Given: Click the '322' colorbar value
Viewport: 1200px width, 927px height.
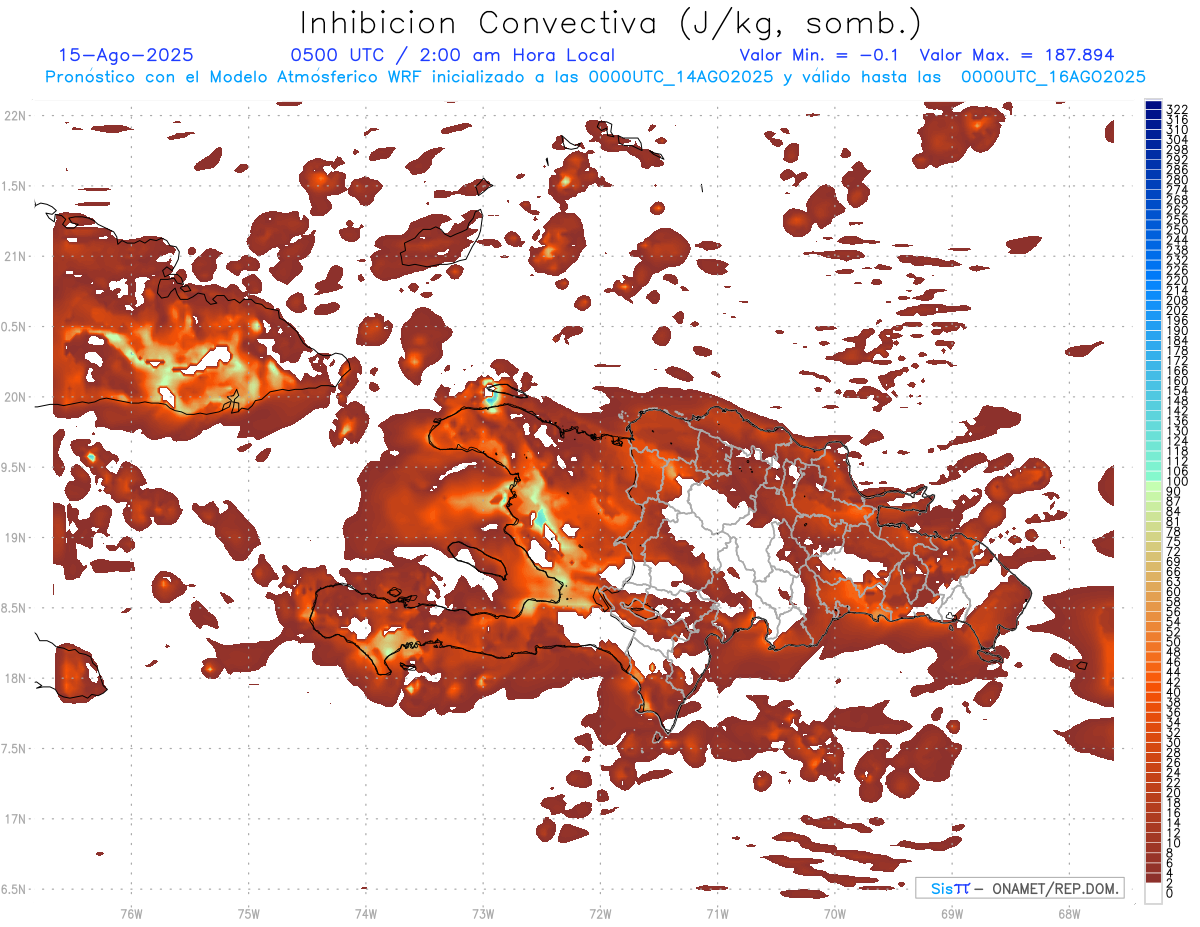Looking at the screenshot, I should point(1177,109).
